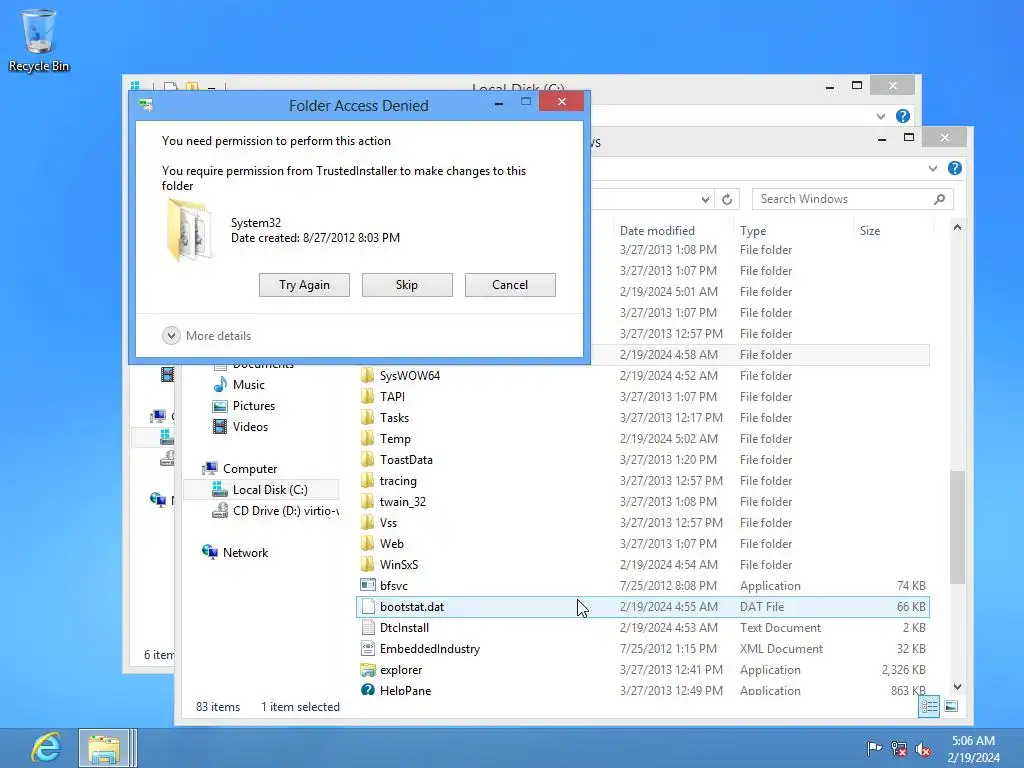Viewport: 1024px width, 768px height.
Task: Select the Temp folder name
Action: (395, 439)
